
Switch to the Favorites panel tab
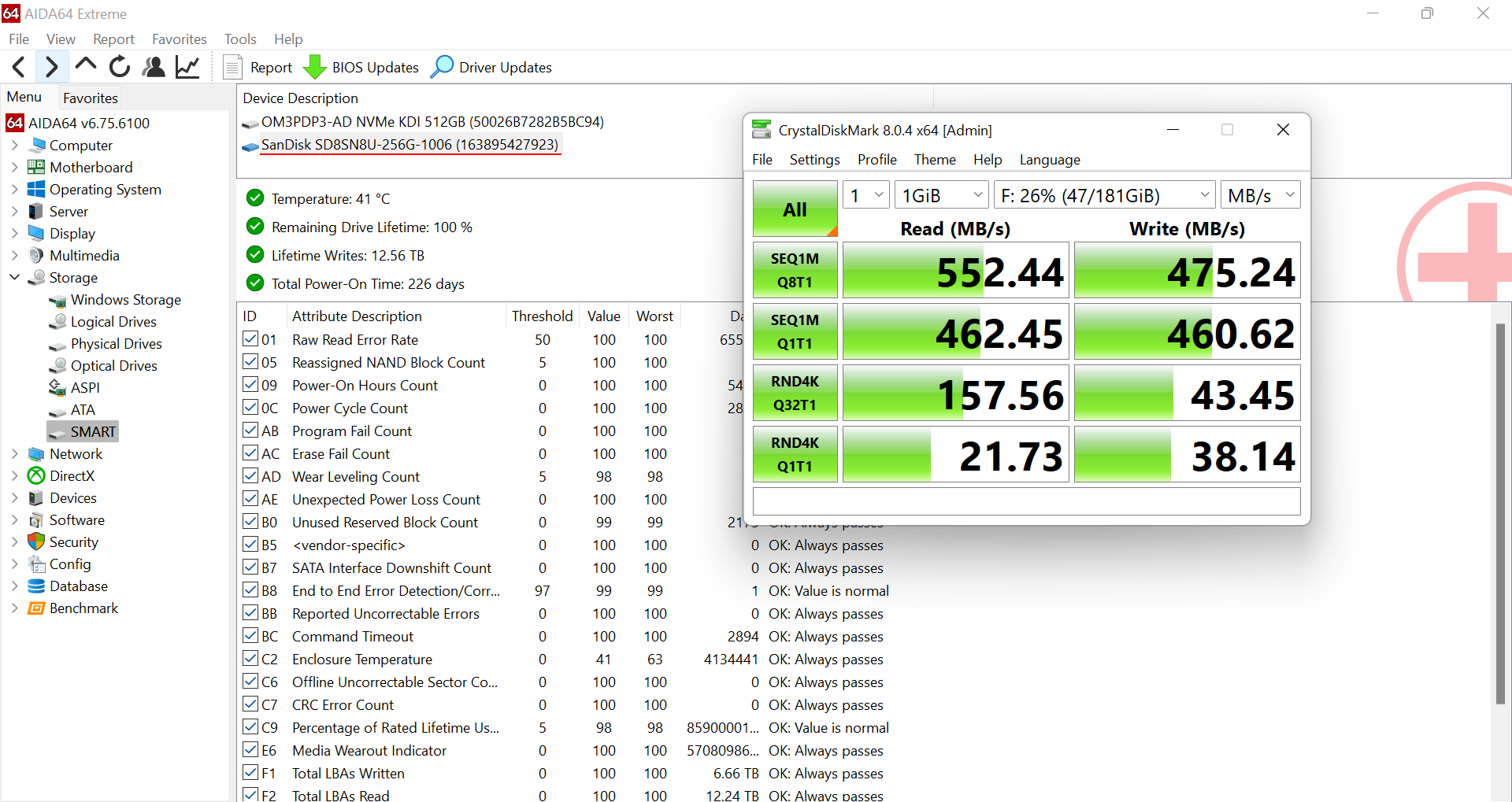[91, 98]
